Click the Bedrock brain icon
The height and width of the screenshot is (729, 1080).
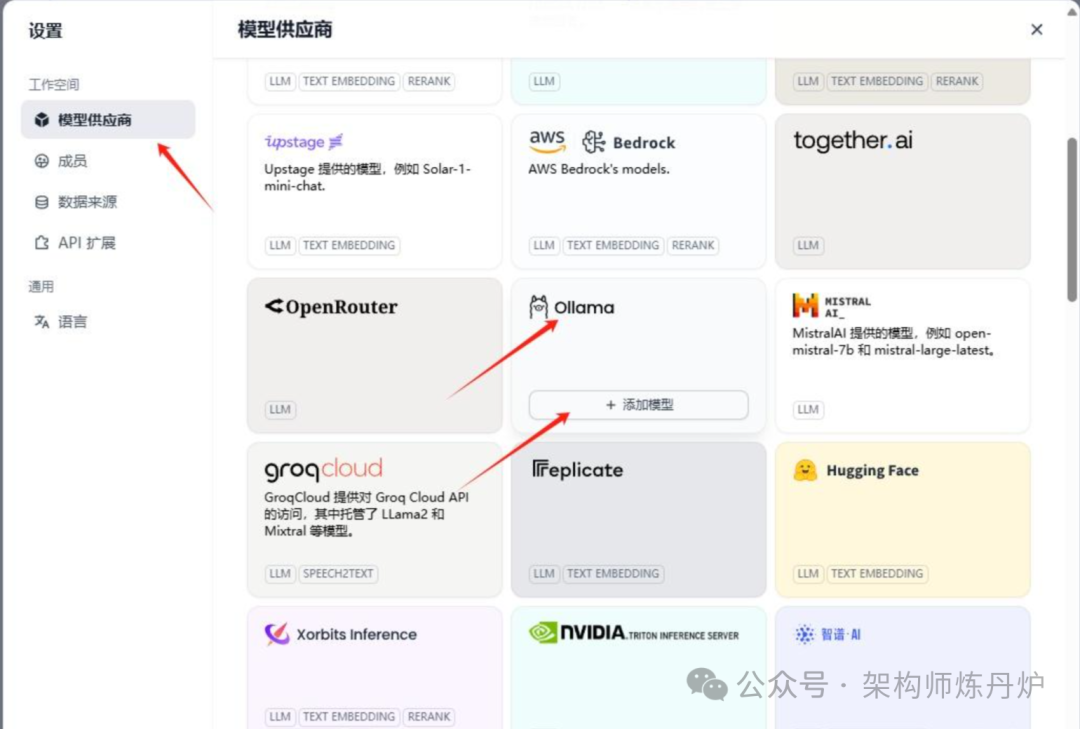(x=593, y=142)
